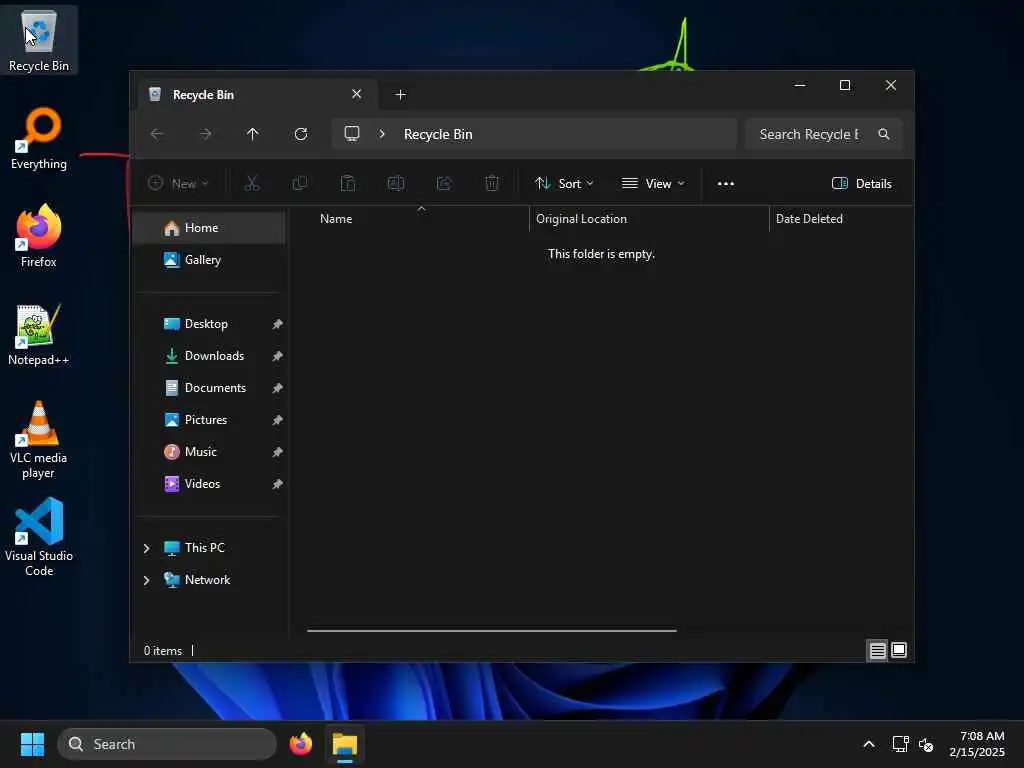Screen dimensions: 1024x768
Task: Select the Firefox desktop shortcut
Action: (x=39, y=236)
